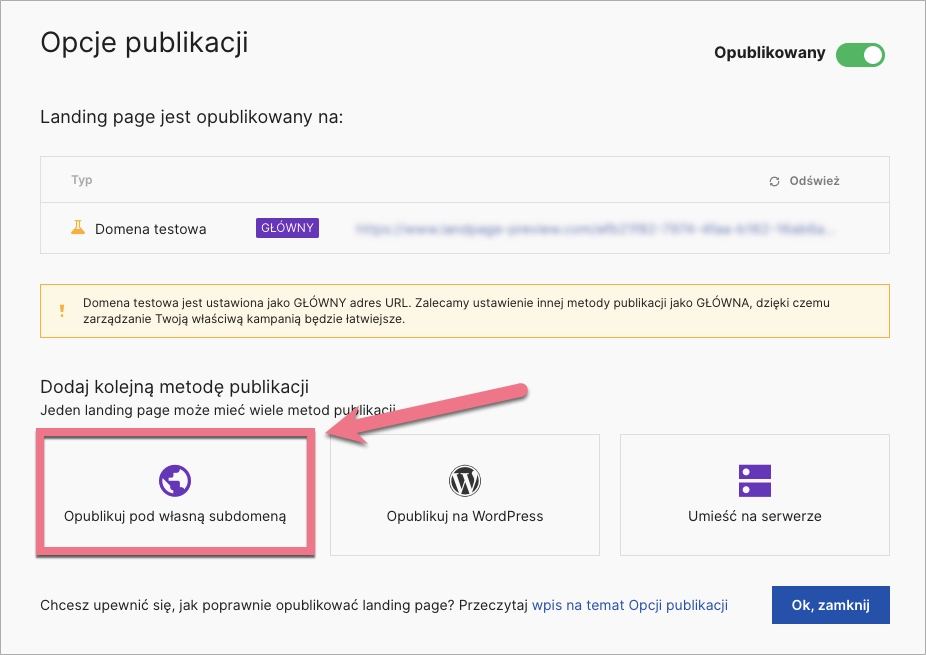
Task: Click the orange flask test domain icon
Action: [78, 228]
